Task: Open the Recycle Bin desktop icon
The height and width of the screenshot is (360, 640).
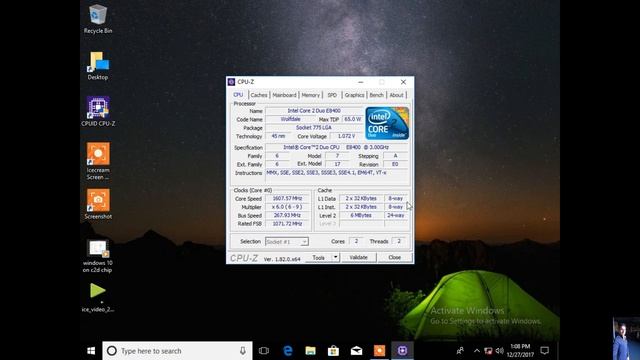Action: pyautogui.click(x=98, y=19)
